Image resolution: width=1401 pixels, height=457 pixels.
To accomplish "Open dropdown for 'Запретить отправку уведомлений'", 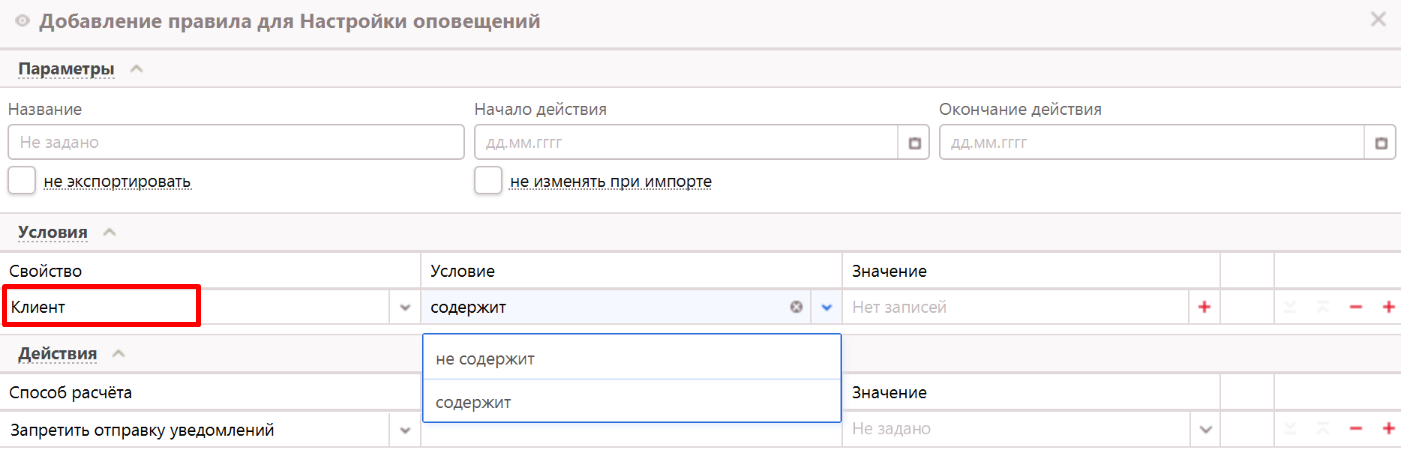I will click(x=405, y=430).
